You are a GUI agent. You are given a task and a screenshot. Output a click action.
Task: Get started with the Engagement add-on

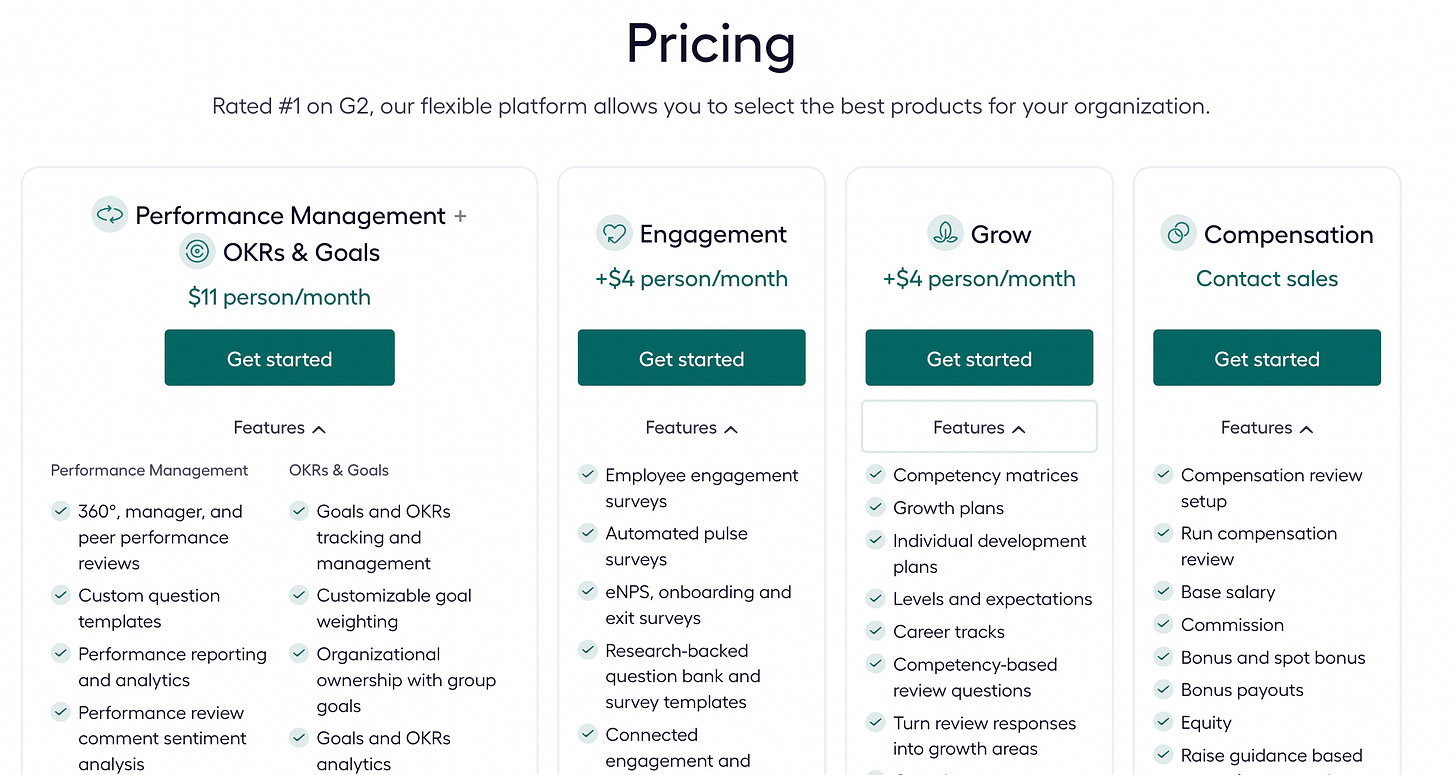click(x=691, y=358)
